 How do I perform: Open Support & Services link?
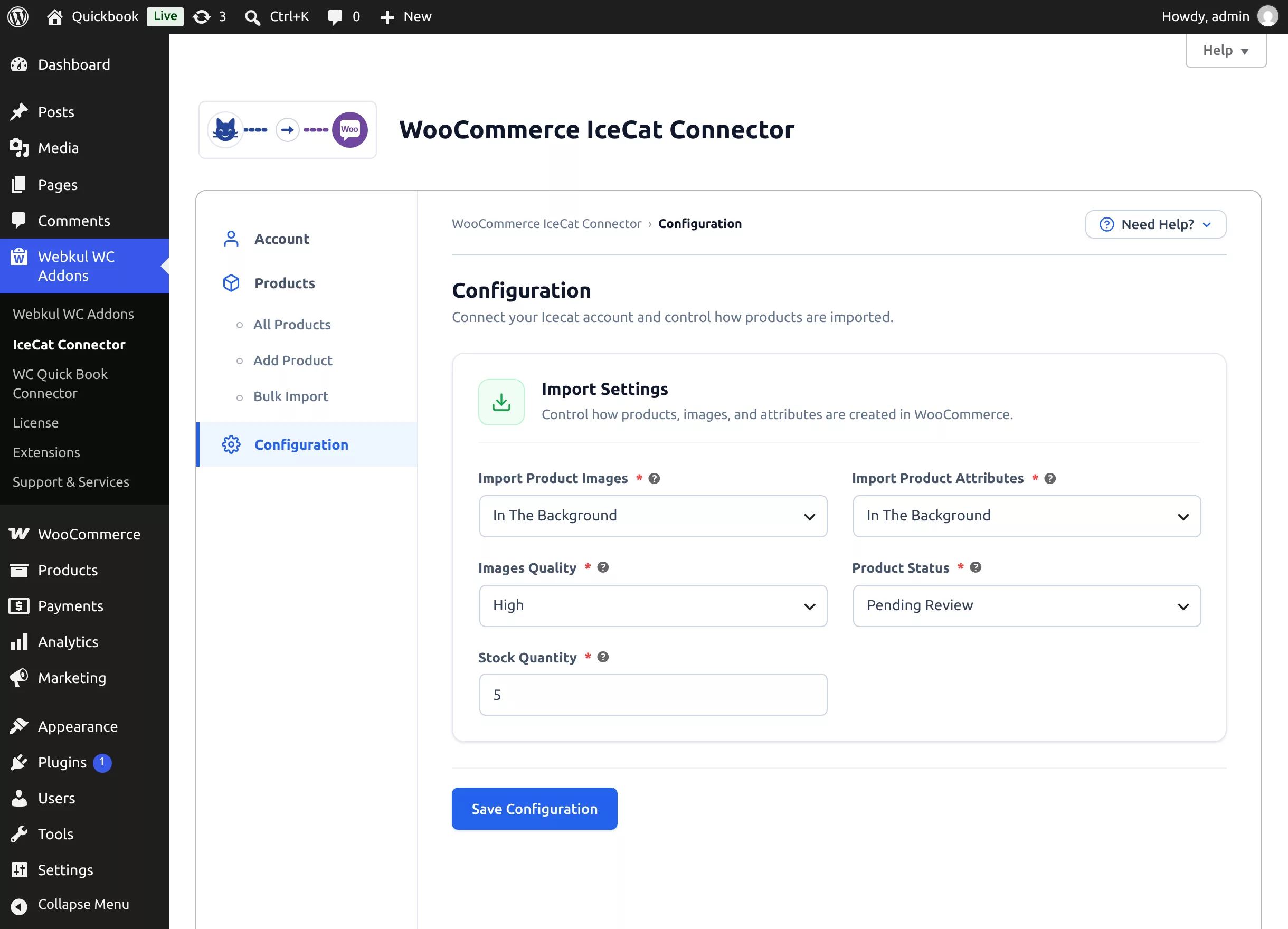click(x=71, y=481)
